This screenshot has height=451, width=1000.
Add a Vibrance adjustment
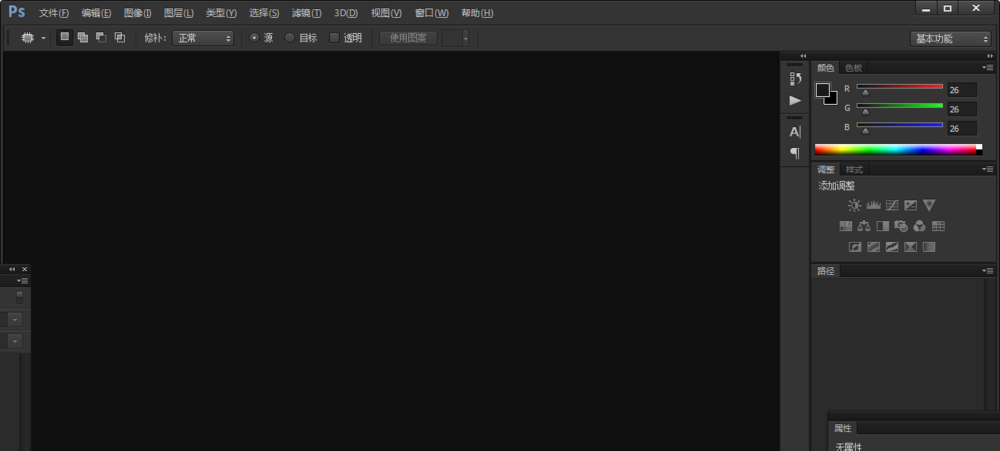coord(929,205)
